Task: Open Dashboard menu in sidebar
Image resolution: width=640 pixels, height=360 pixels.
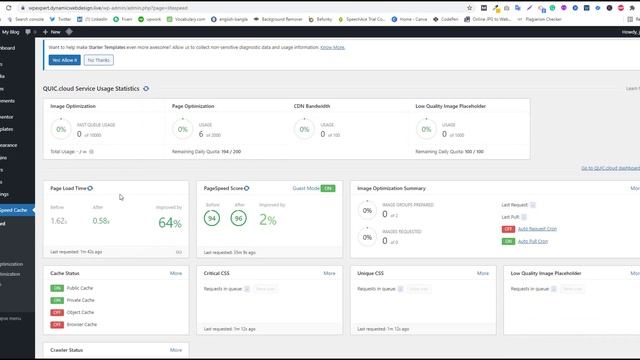Action: [x=8, y=48]
